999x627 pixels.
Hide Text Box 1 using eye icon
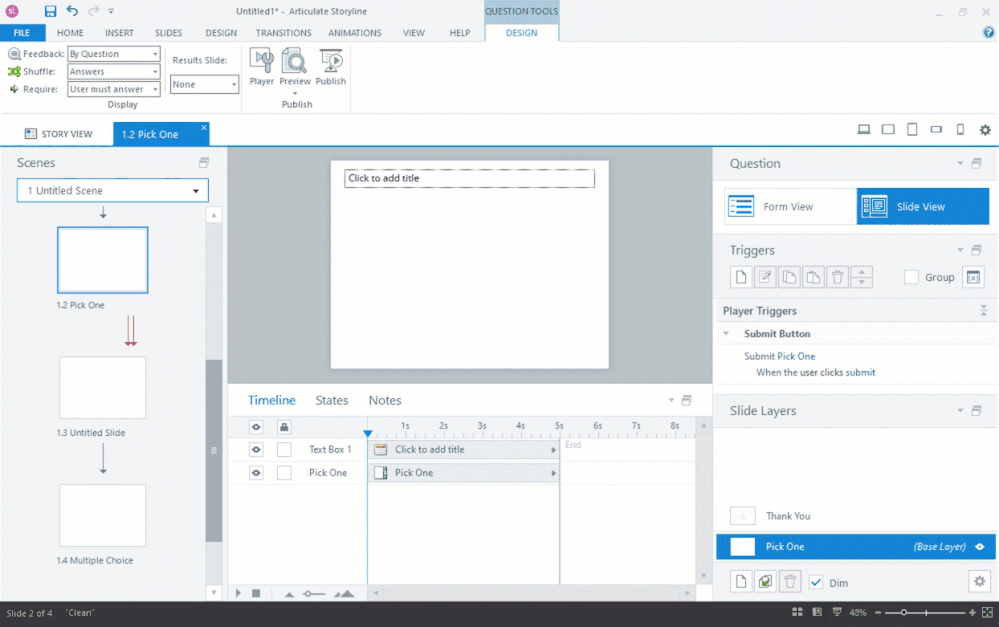click(256, 449)
